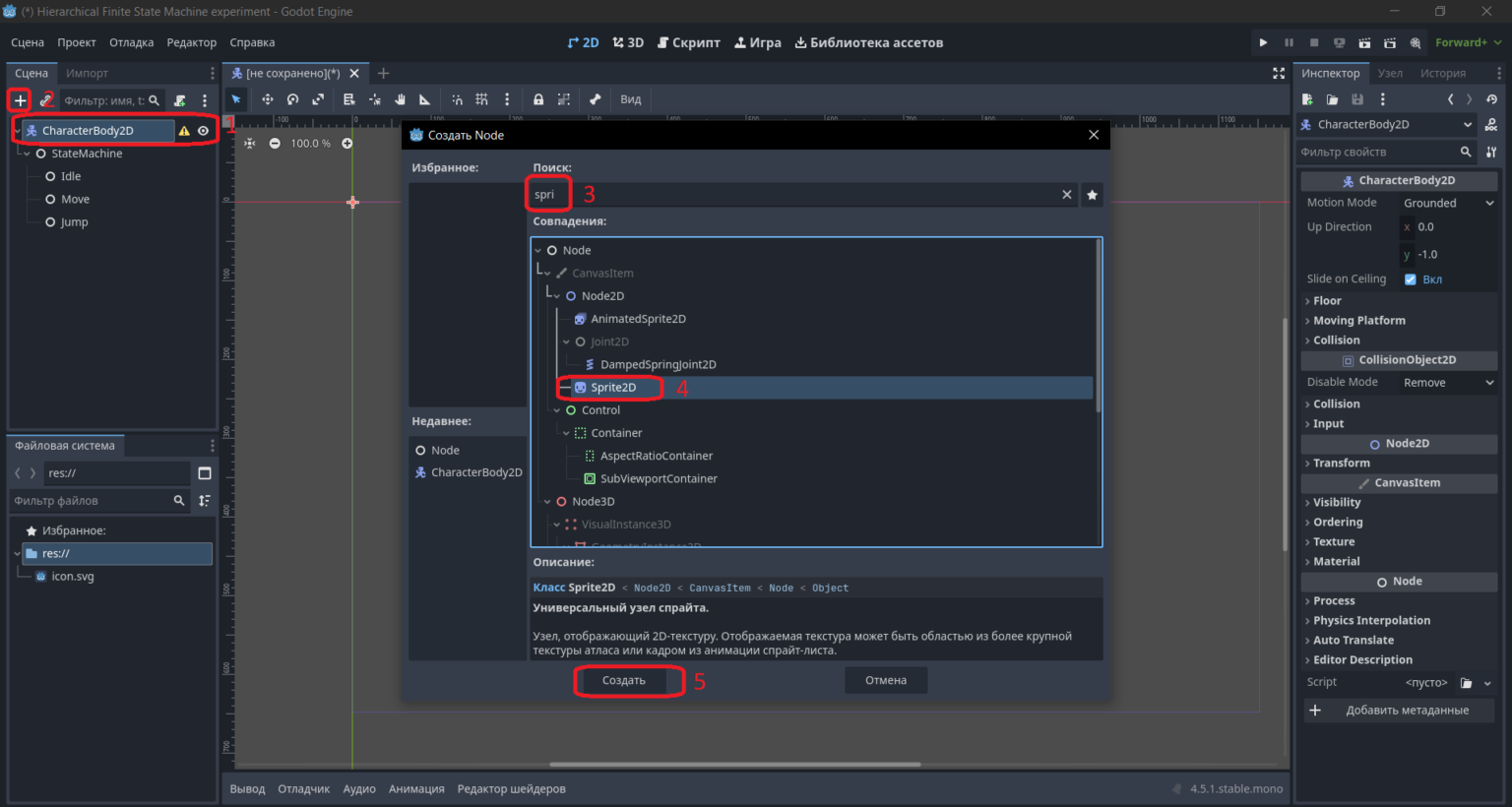This screenshot has width=1512, height=807.
Task: Add Sprite2D to favorites with star icon
Action: pyautogui.click(x=1092, y=195)
